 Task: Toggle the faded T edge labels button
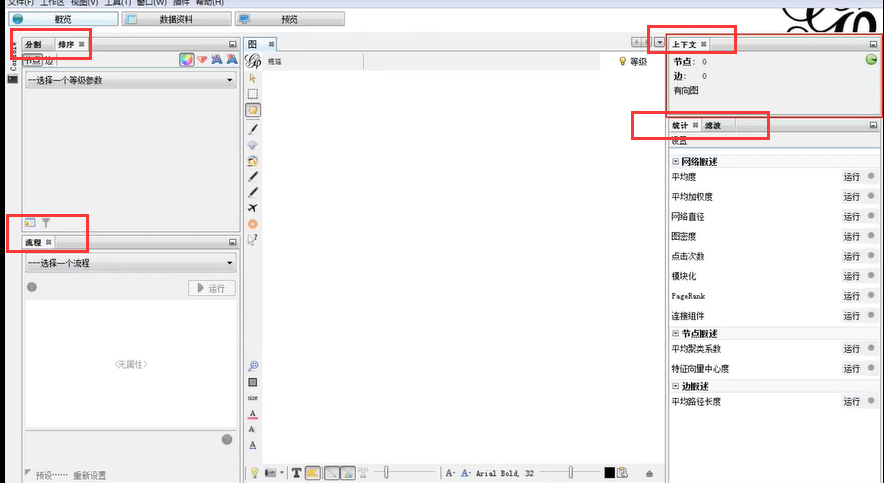[363, 473]
